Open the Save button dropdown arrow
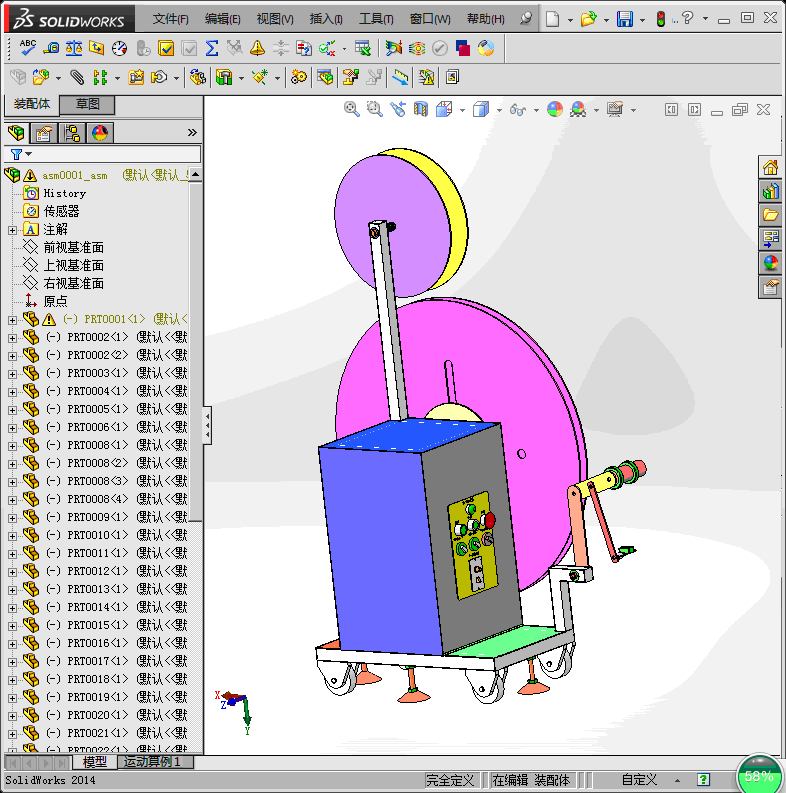The width and height of the screenshot is (786, 793). pyautogui.click(x=642, y=20)
